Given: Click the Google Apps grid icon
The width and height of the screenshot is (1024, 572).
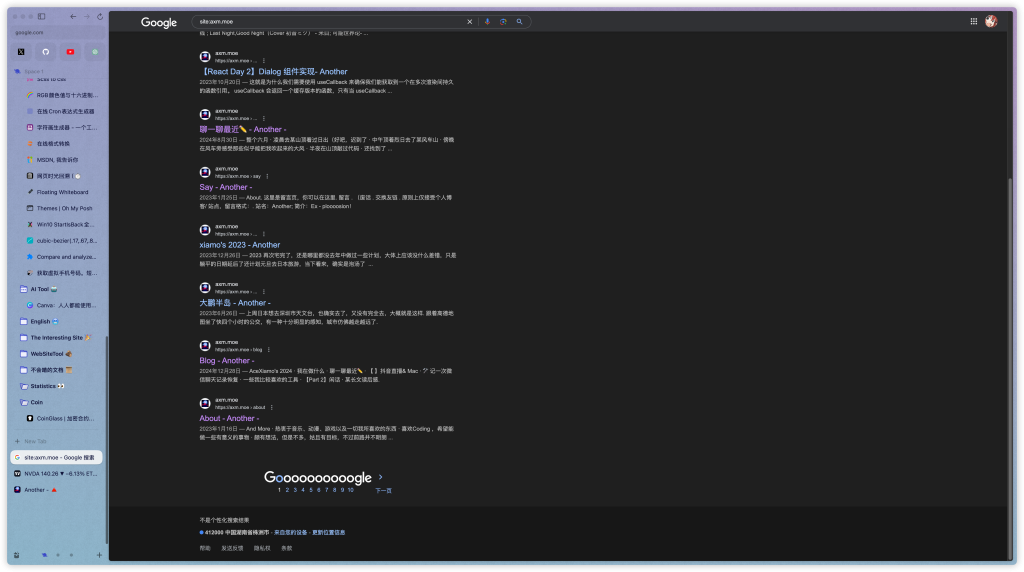Looking at the screenshot, I should 974,21.
